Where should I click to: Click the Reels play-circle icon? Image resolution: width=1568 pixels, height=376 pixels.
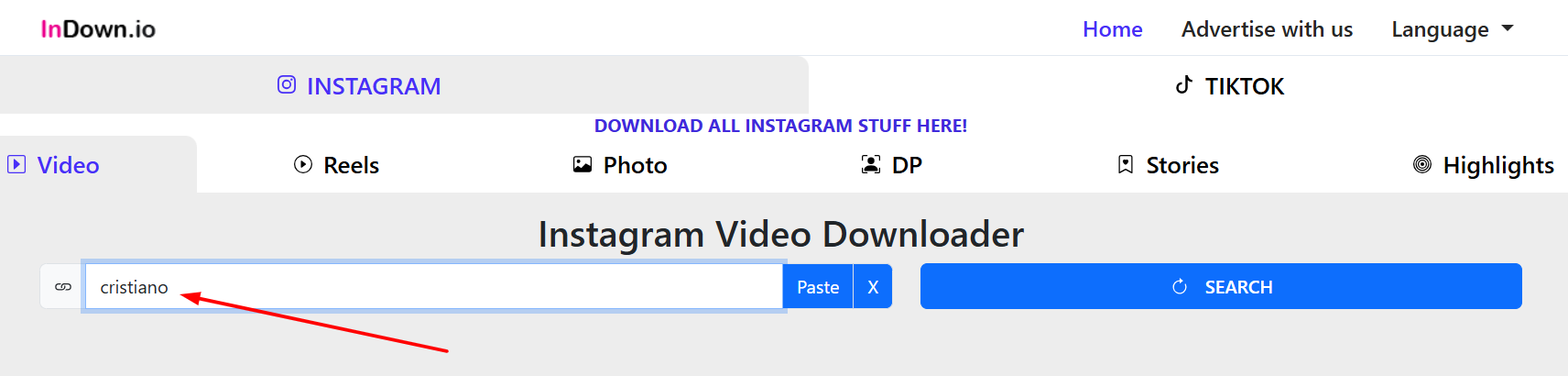tap(303, 164)
